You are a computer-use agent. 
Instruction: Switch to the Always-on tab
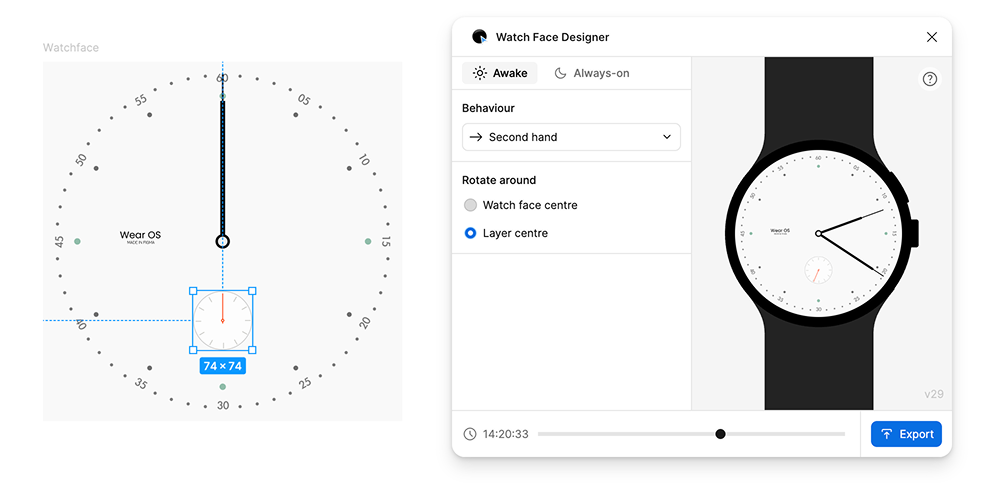click(x=592, y=73)
